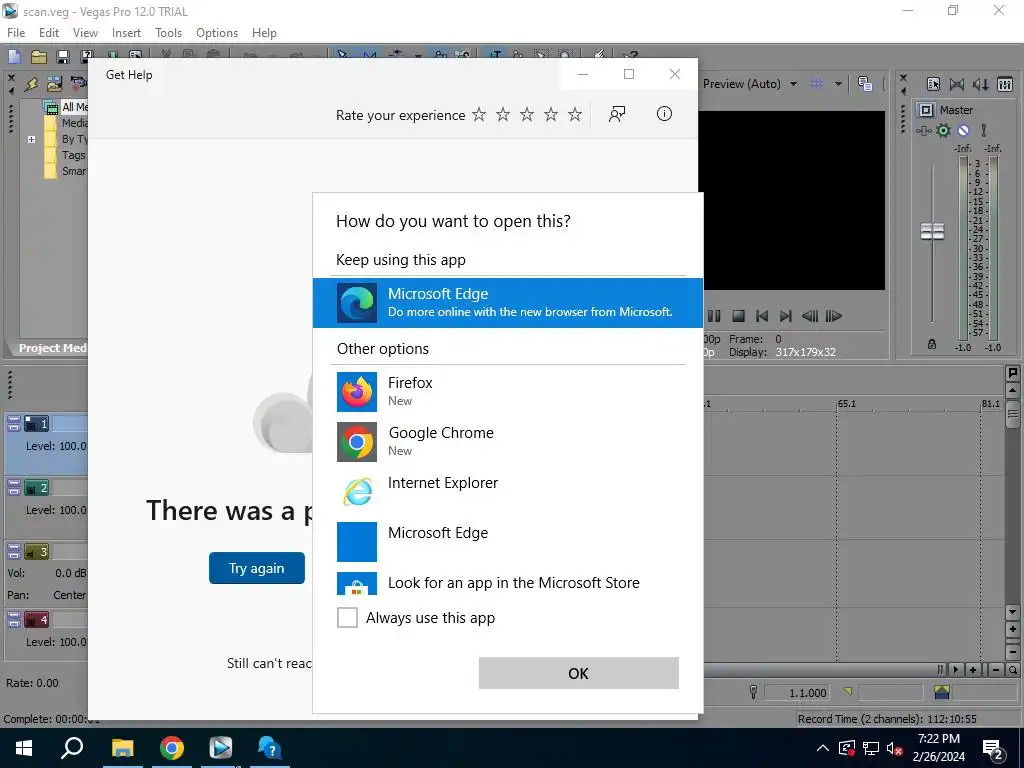Viewport: 1024px width, 768px height.
Task: Open File Explorer from the taskbar
Action: coord(122,748)
